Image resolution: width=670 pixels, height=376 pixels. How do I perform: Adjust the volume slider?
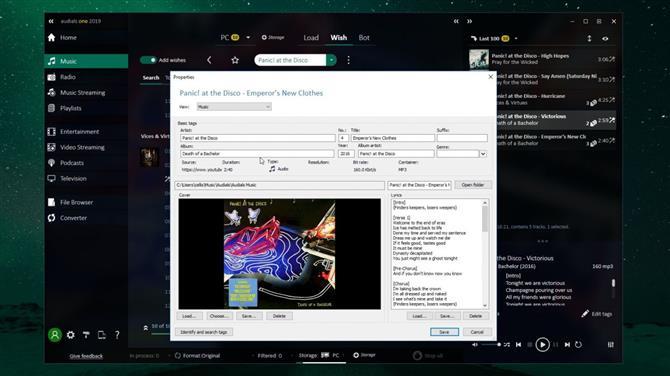pos(491,344)
